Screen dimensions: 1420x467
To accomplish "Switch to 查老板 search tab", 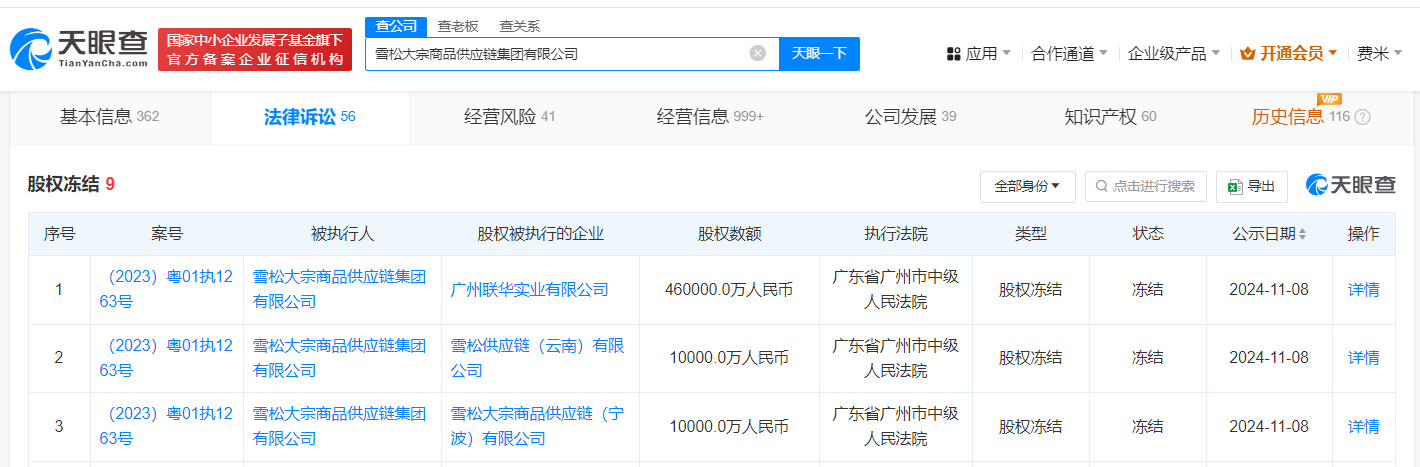I will (x=457, y=26).
